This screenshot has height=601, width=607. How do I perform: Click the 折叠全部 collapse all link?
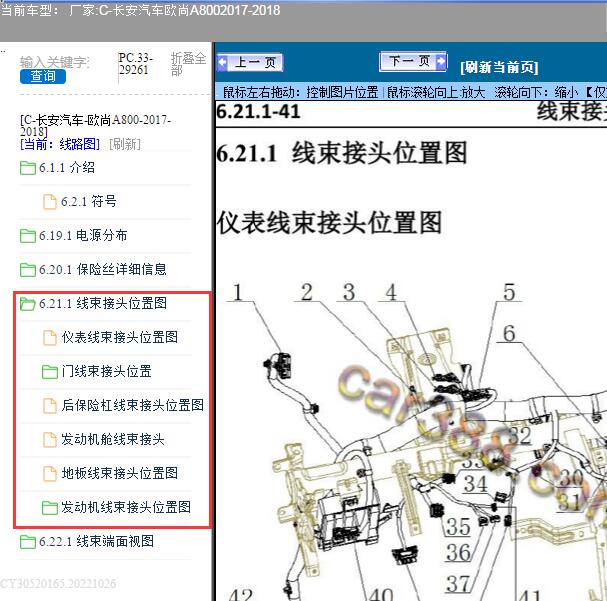click(x=188, y=64)
